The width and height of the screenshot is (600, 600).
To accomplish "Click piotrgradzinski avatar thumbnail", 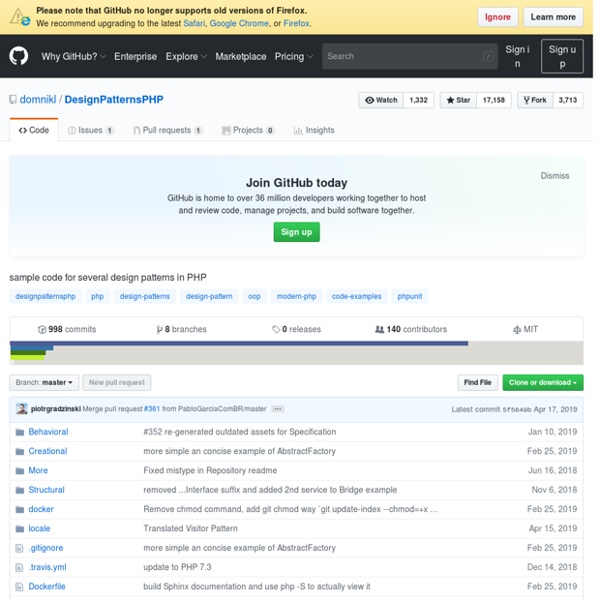I will (x=21, y=409).
